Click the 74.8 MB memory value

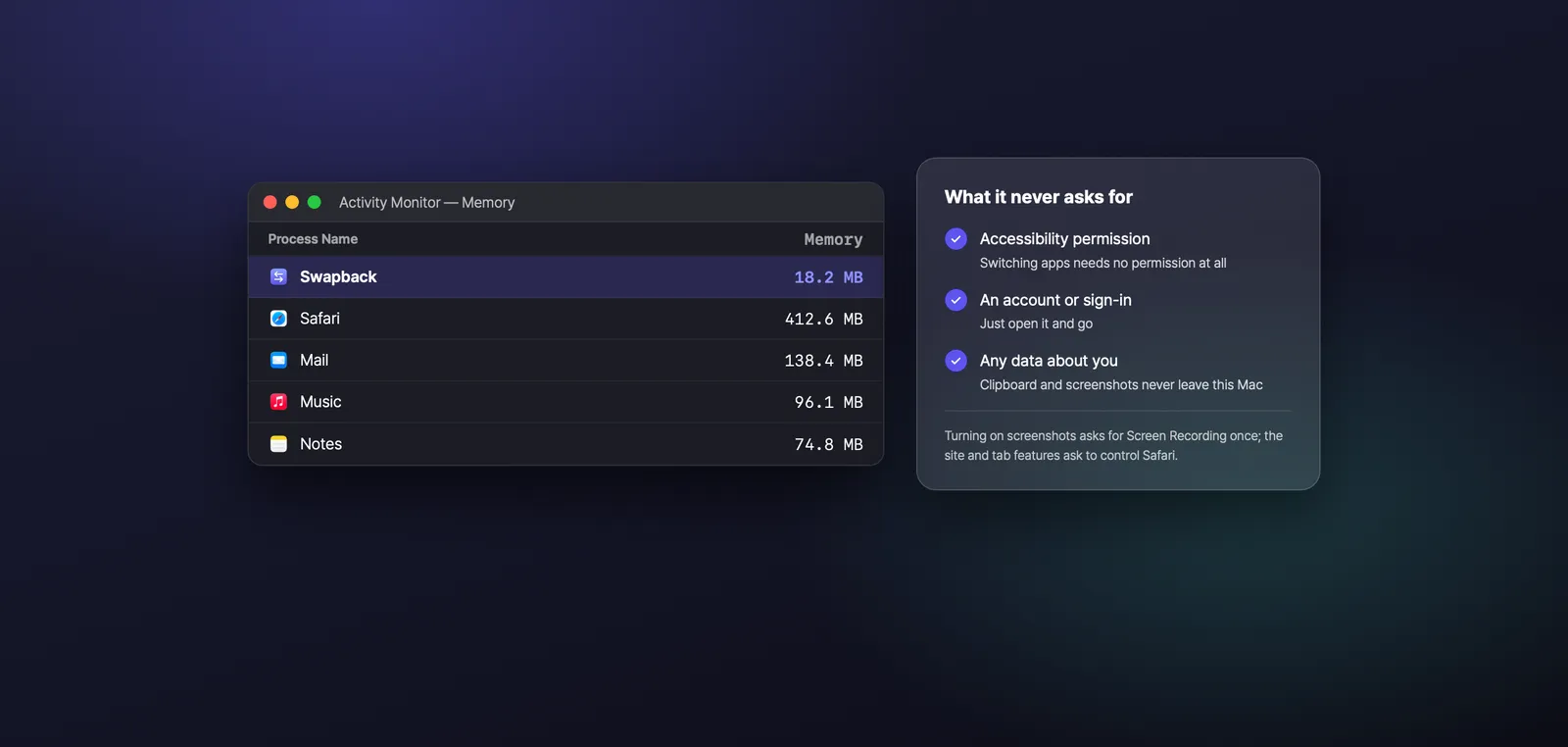[x=828, y=444]
